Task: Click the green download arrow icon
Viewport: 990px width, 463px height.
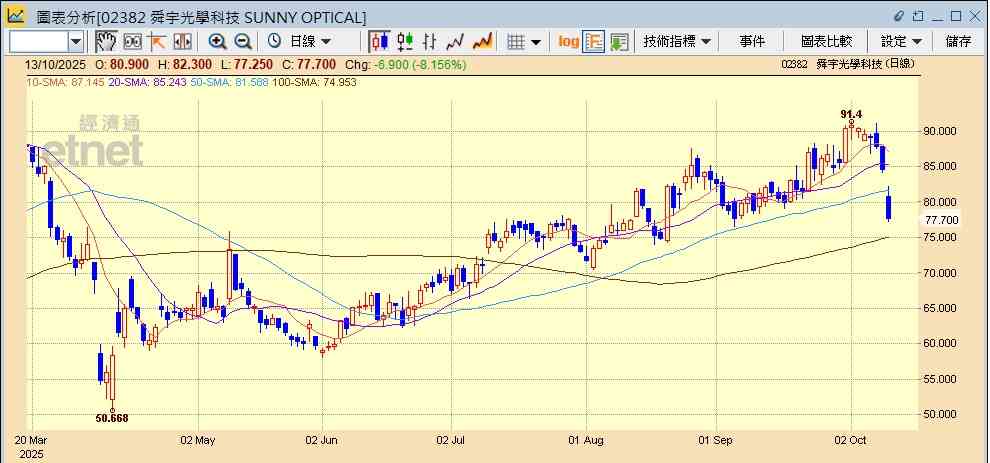Action: click(619, 41)
